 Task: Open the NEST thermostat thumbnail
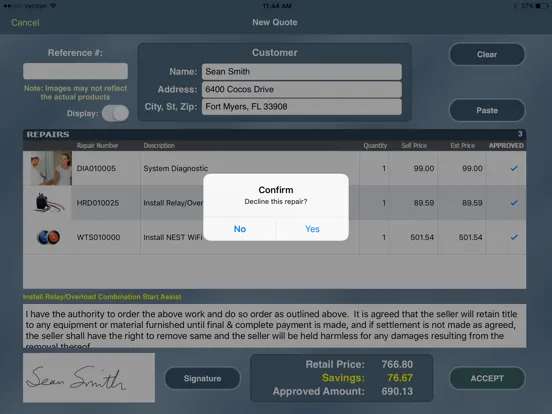[48, 237]
